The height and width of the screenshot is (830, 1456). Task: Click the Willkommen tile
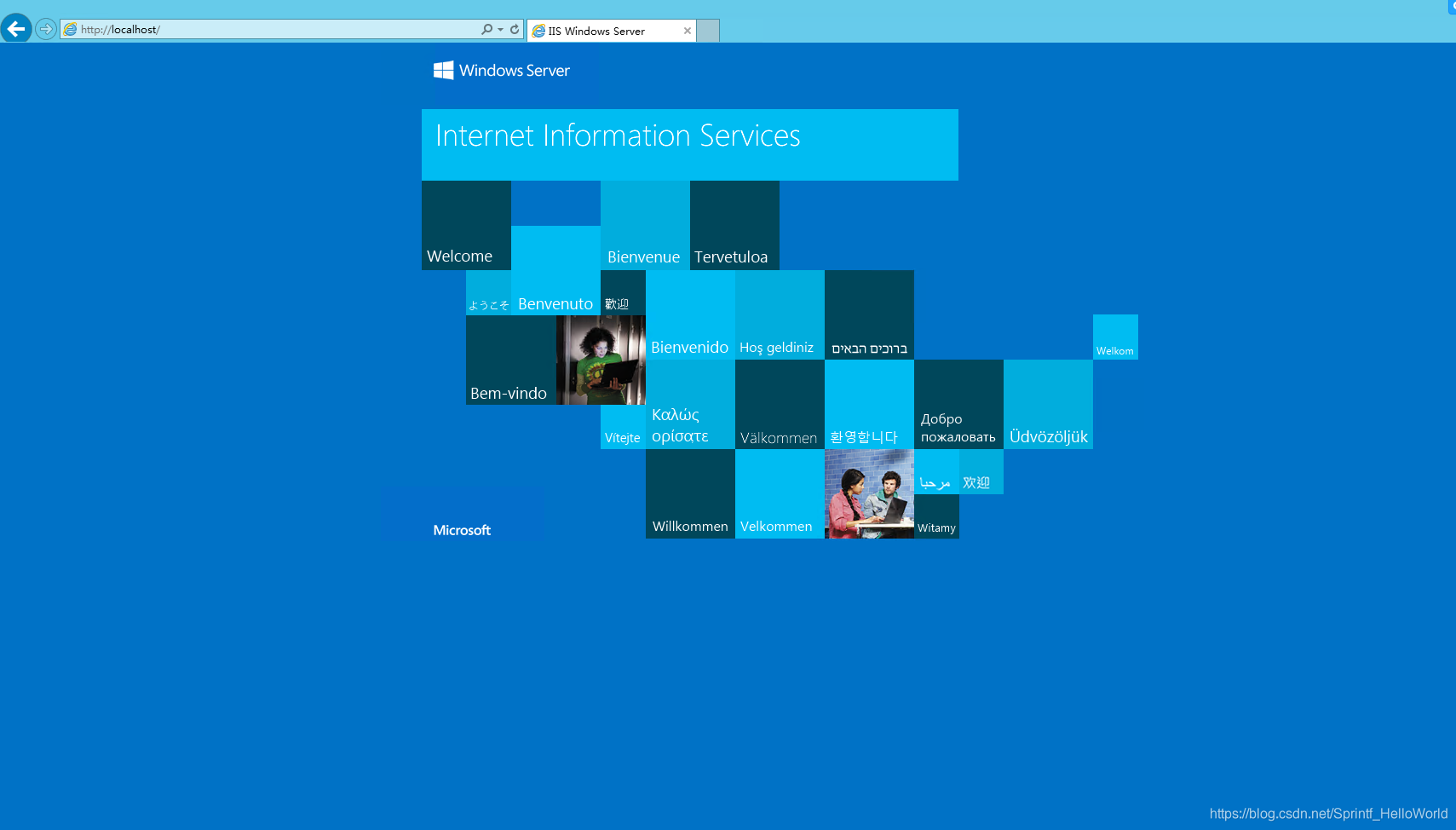coord(690,493)
